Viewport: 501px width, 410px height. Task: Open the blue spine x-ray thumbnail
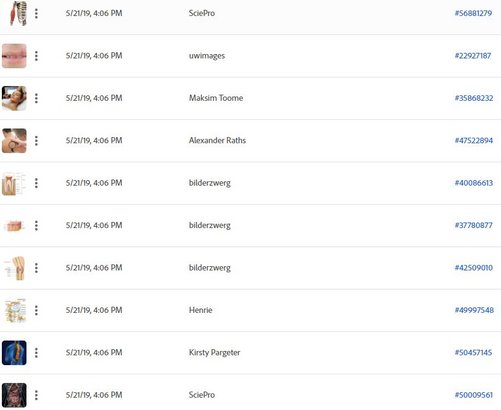pos(14,353)
